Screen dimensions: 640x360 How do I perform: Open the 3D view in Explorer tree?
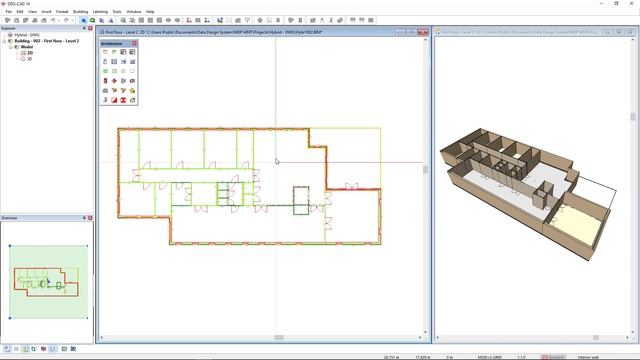[29, 59]
